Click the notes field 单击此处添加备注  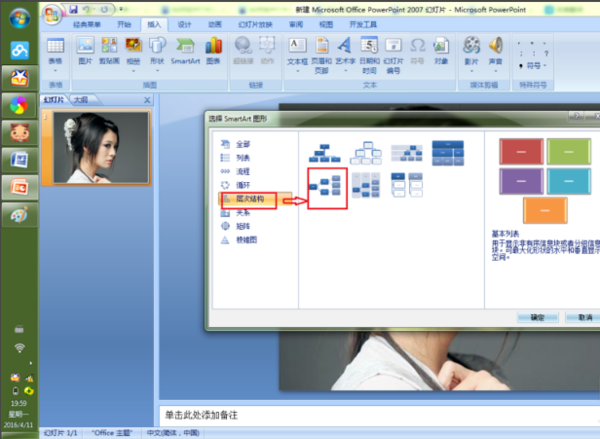pyautogui.click(x=379, y=415)
